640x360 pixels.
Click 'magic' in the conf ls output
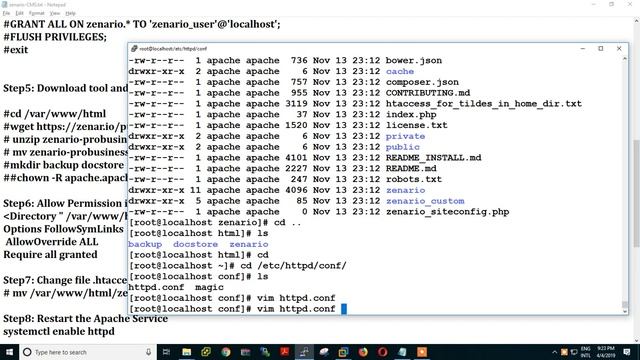coord(209,287)
